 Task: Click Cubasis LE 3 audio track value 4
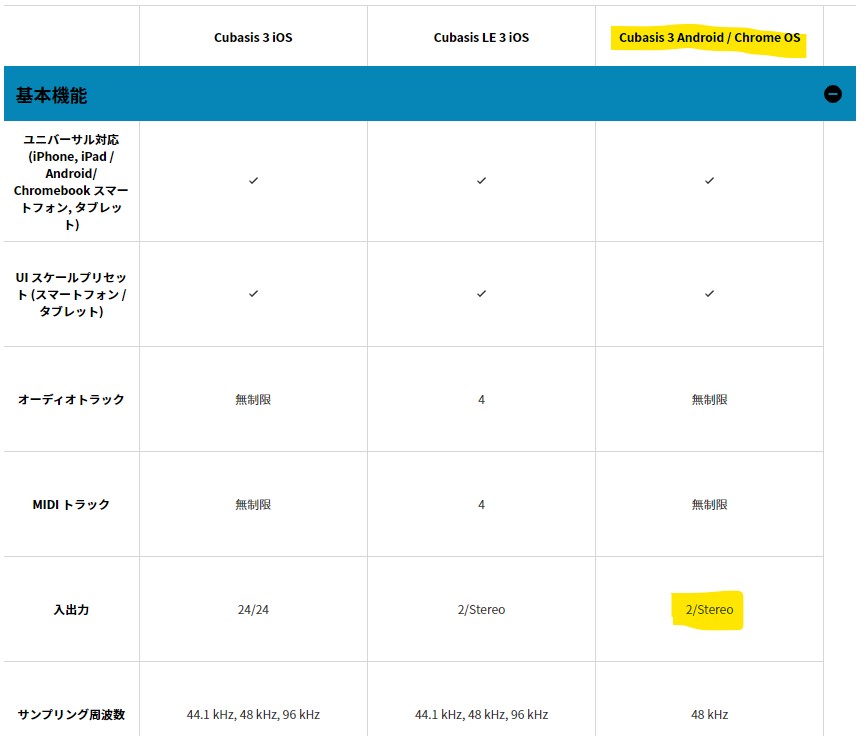[482, 399]
